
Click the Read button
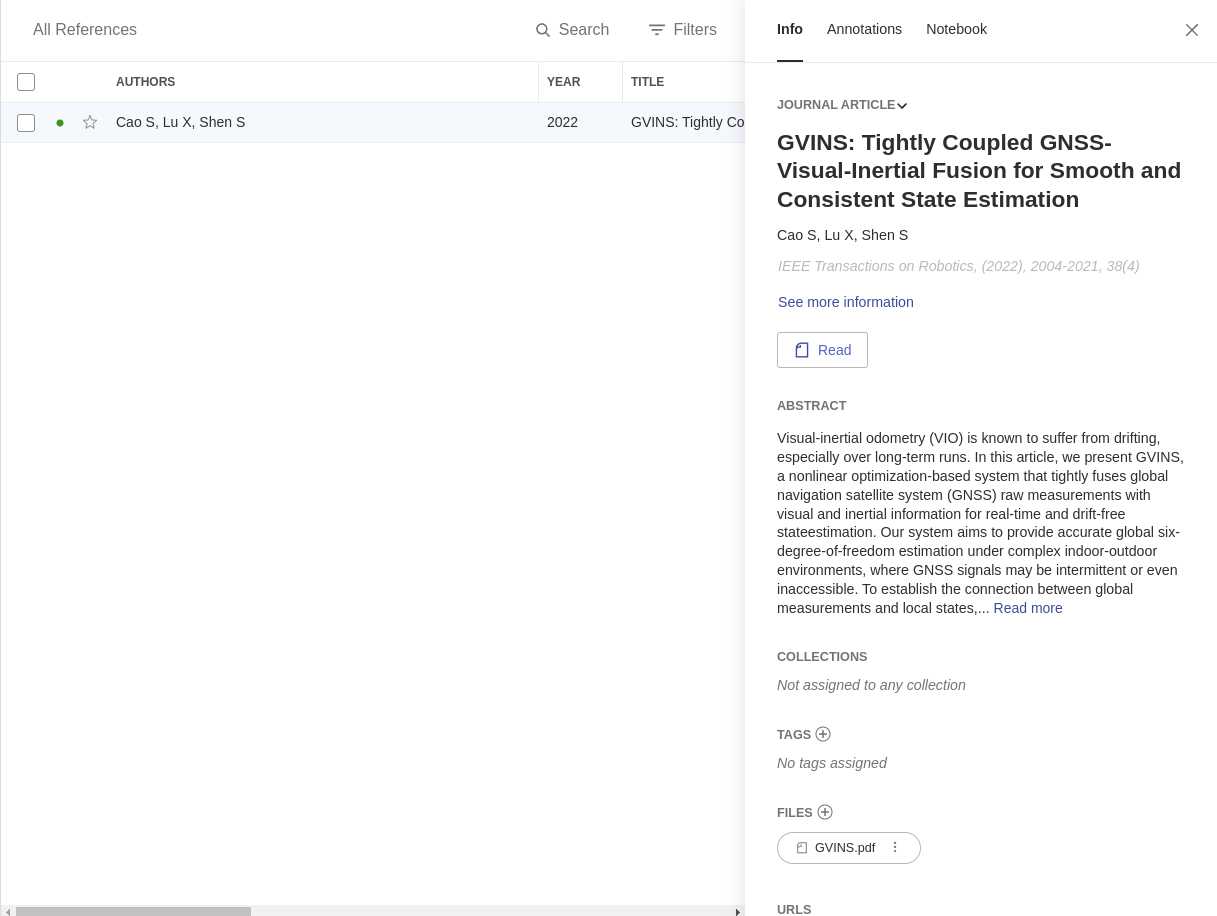click(x=822, y=350)
